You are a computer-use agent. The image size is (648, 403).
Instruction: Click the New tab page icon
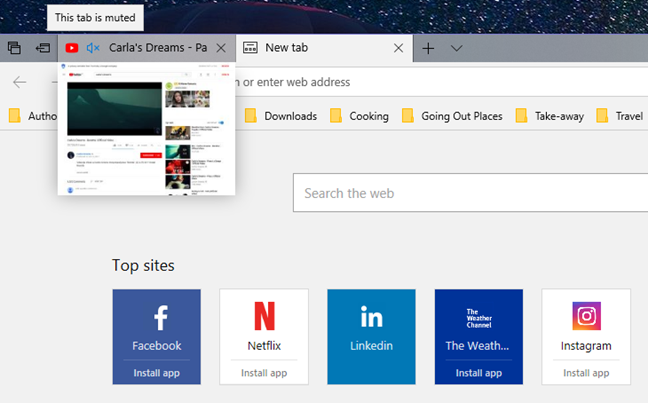click(x=250, y=48)
